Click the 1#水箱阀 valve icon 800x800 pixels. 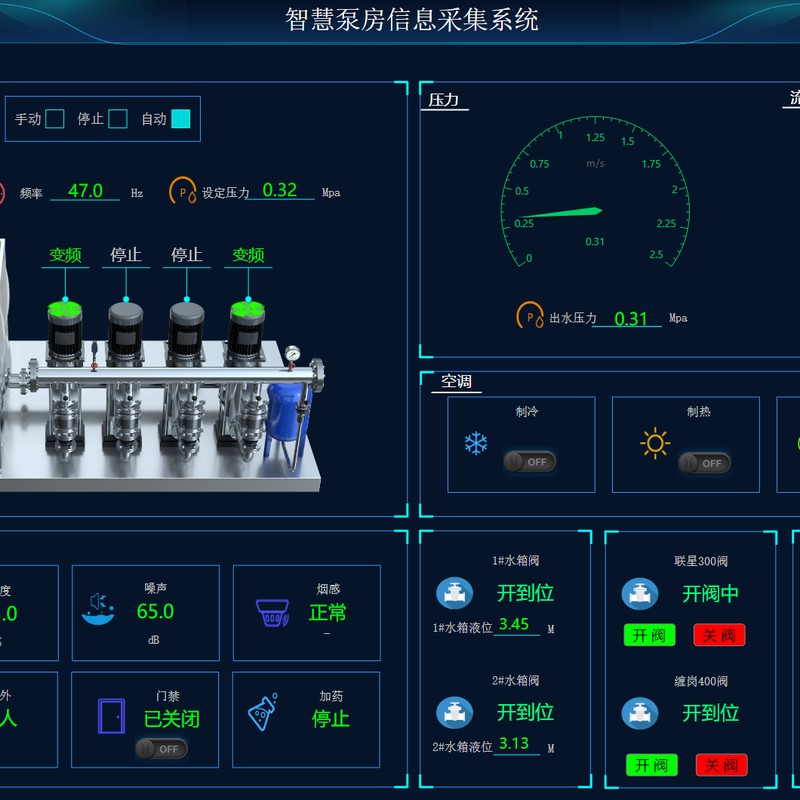pos(454,593)
